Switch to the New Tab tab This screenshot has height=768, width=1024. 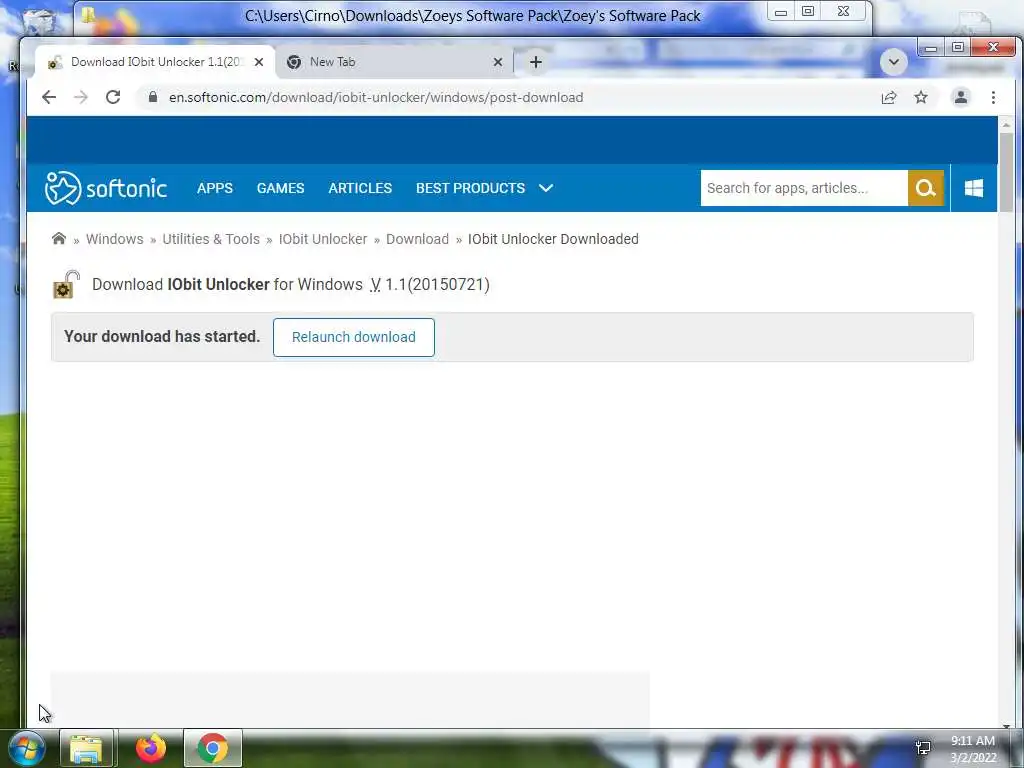(x=394, y=62)
